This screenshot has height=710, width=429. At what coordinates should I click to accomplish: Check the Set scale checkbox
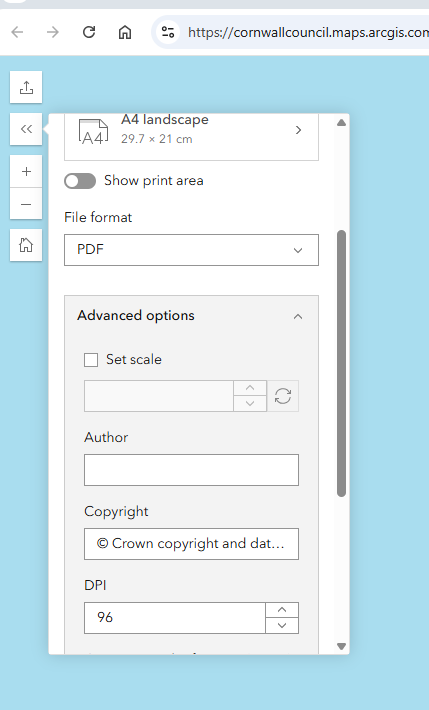pyautogui.click(x=91, y=360)
